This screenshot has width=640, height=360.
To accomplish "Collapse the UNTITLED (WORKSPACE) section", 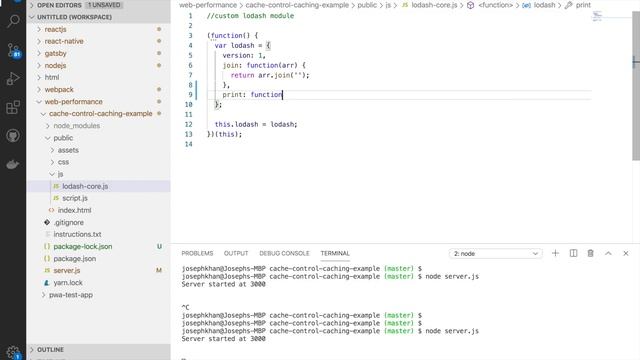I will tap(74, 17).
